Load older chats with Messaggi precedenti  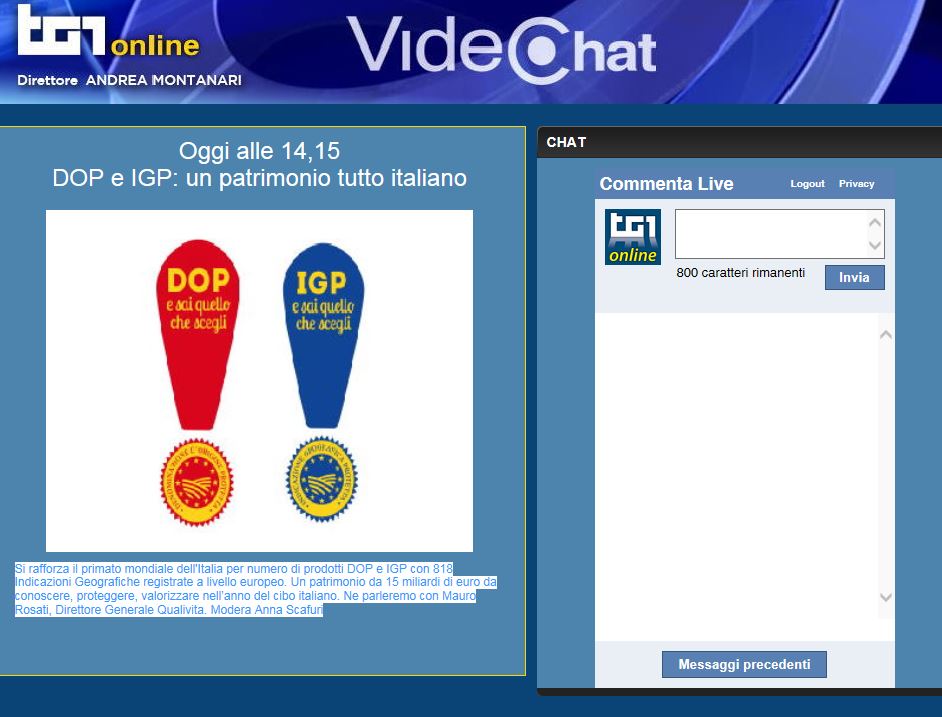click(x=744, y=664)
